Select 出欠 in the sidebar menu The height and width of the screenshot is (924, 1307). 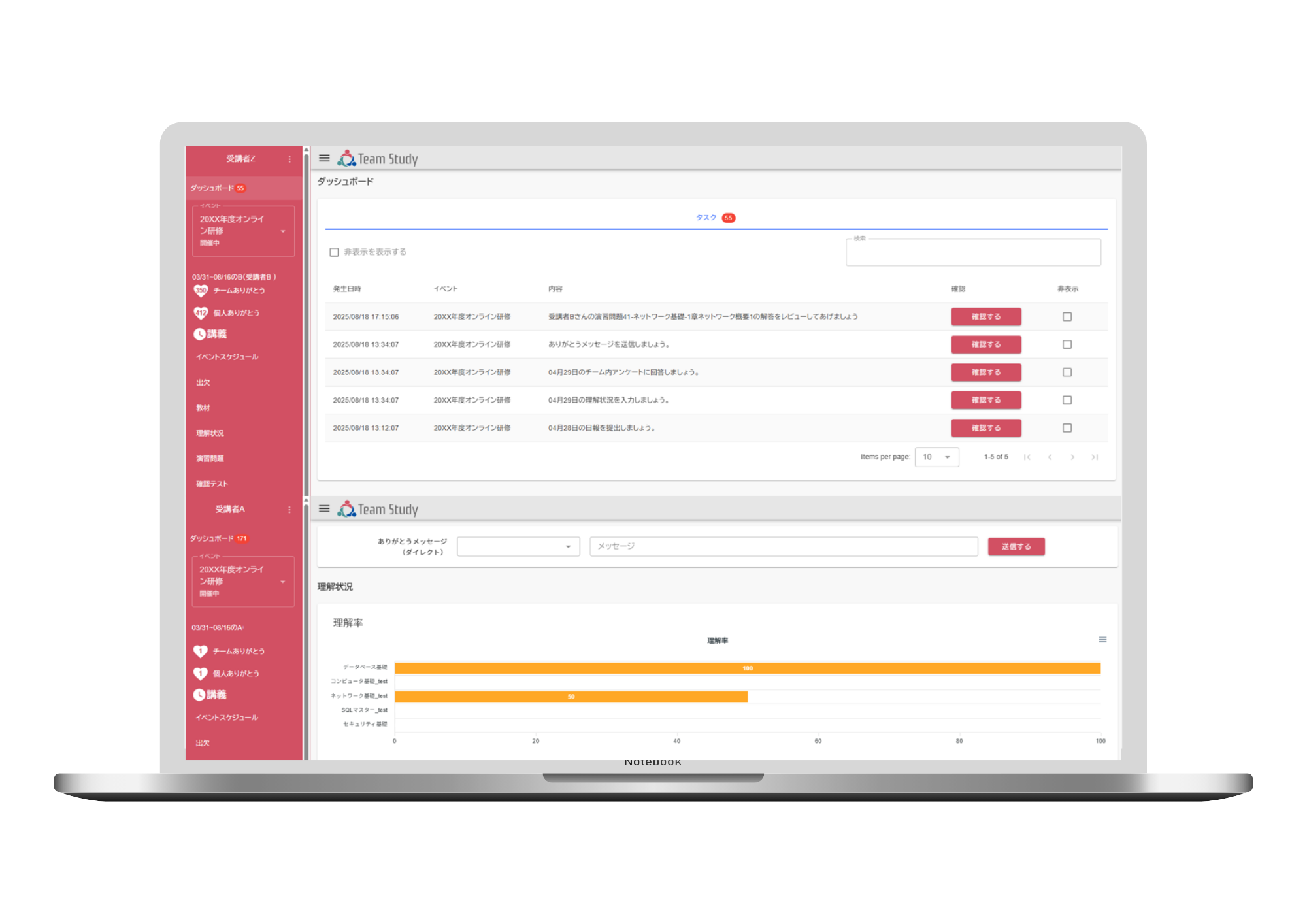click(203, 382)
